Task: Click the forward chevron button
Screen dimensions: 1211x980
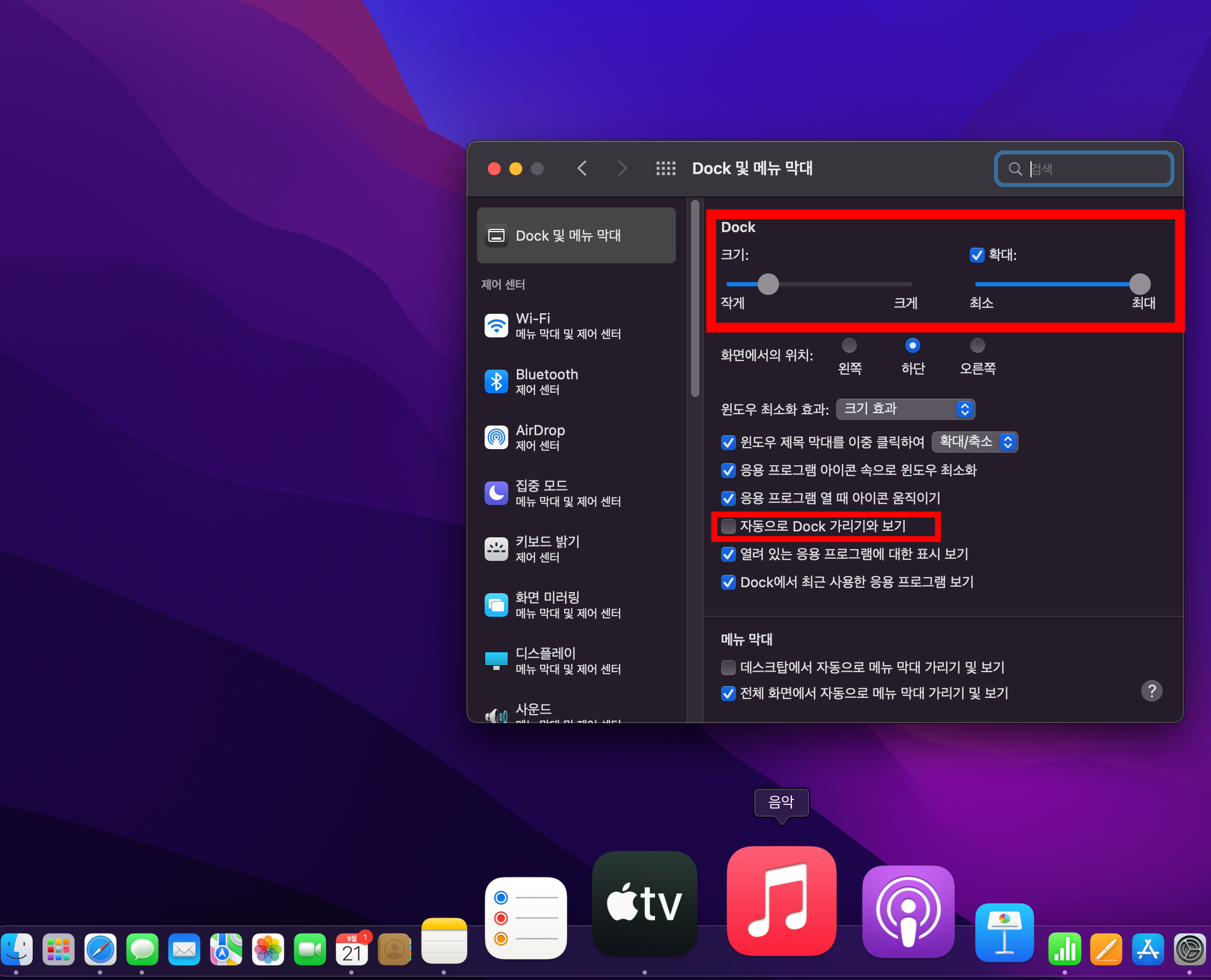Action: [x=622, y=168]
